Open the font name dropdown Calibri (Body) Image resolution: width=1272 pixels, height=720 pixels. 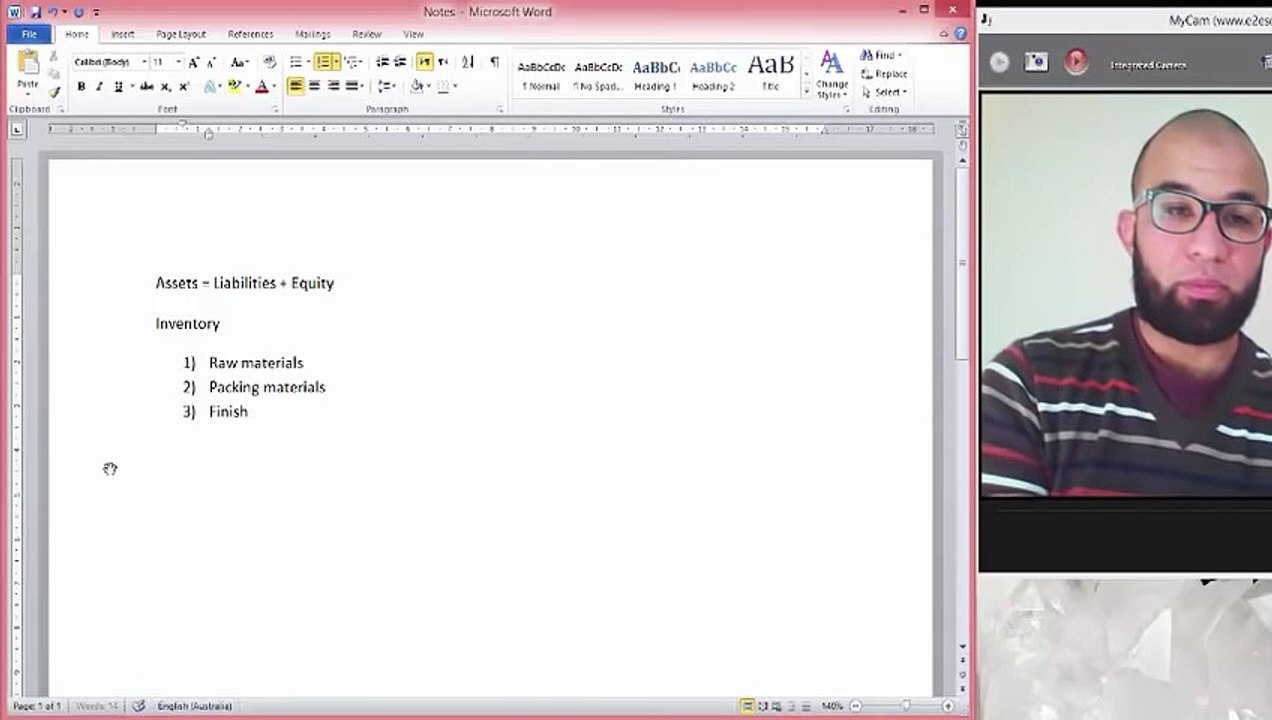point(143,62)
